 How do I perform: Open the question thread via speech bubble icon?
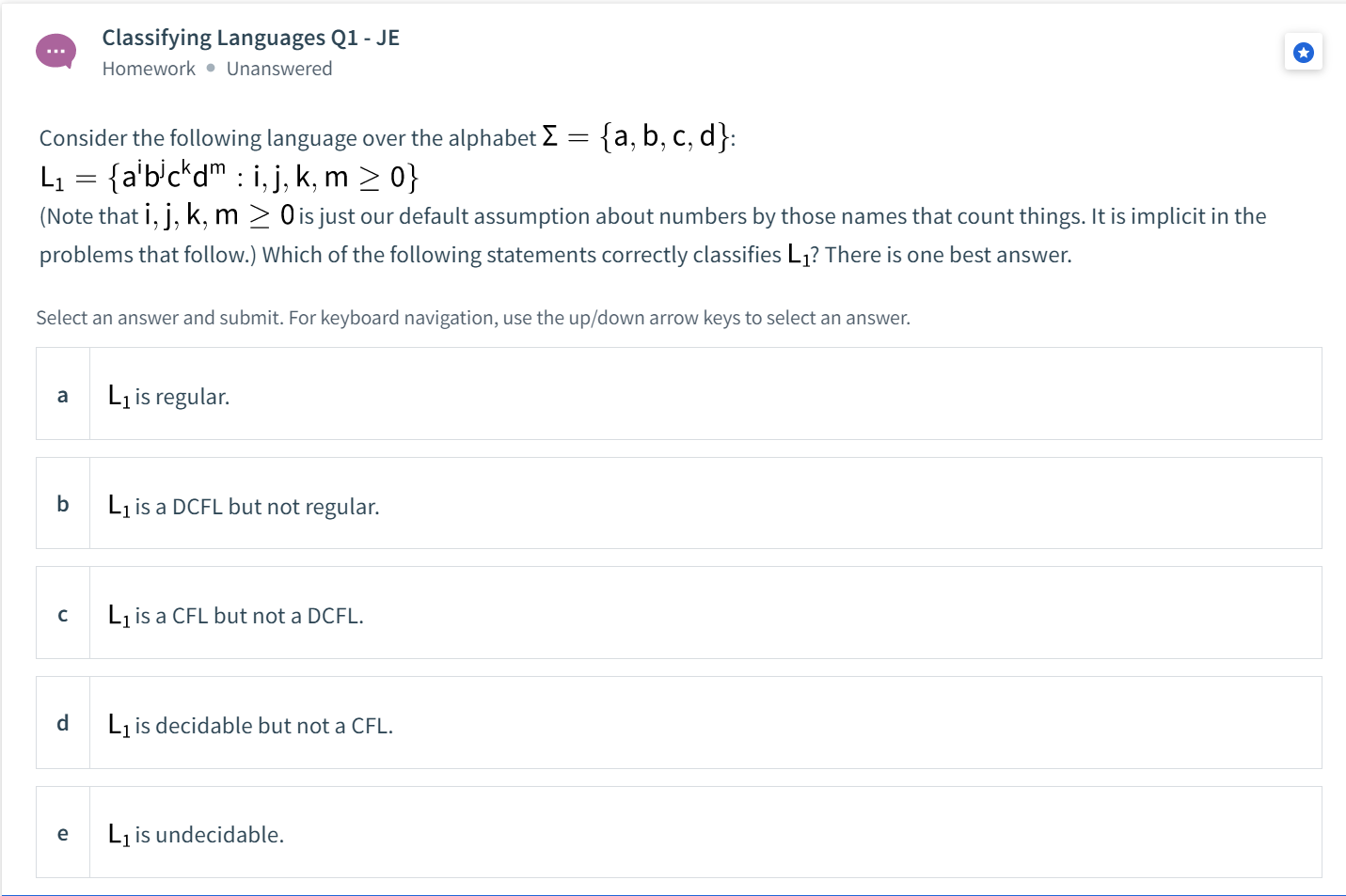[55, 51]
